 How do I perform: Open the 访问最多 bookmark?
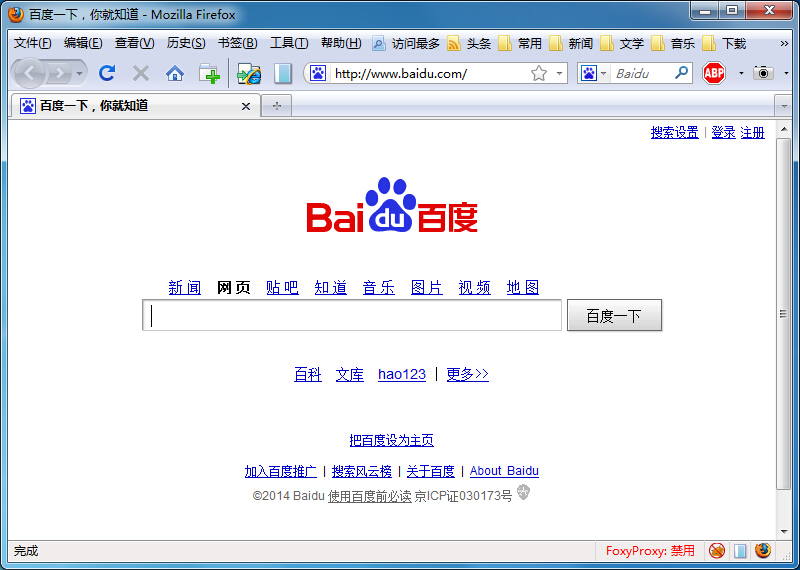coord(406,44)
